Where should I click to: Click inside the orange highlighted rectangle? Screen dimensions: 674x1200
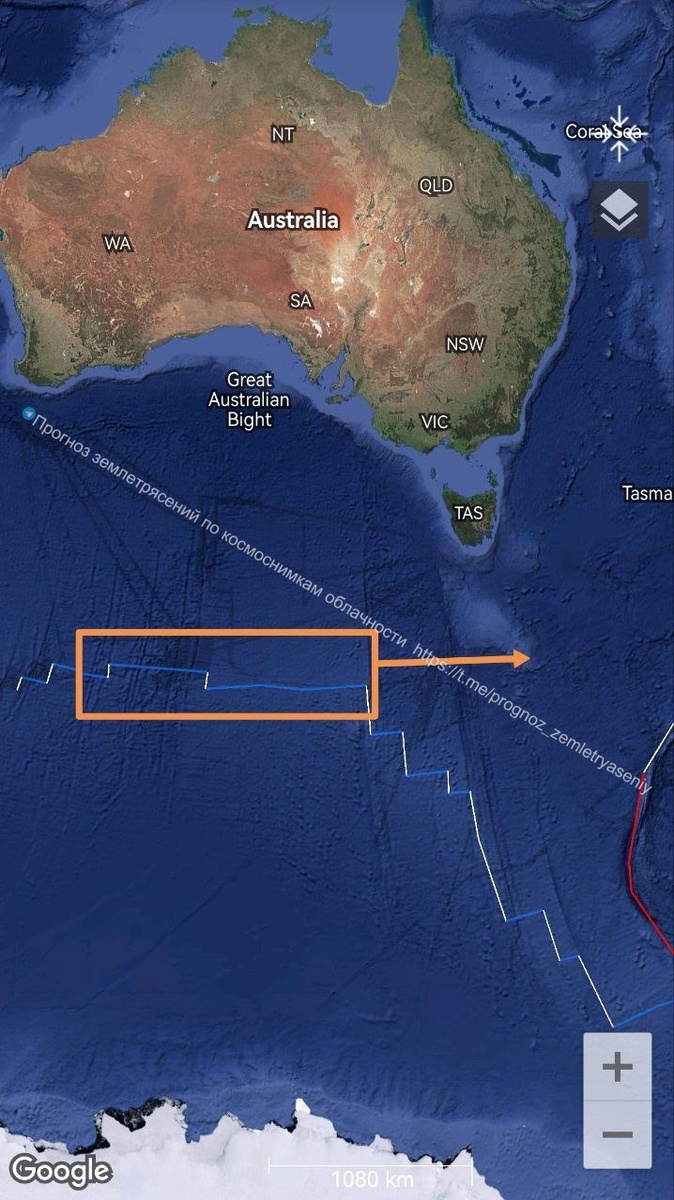point(226,674)
